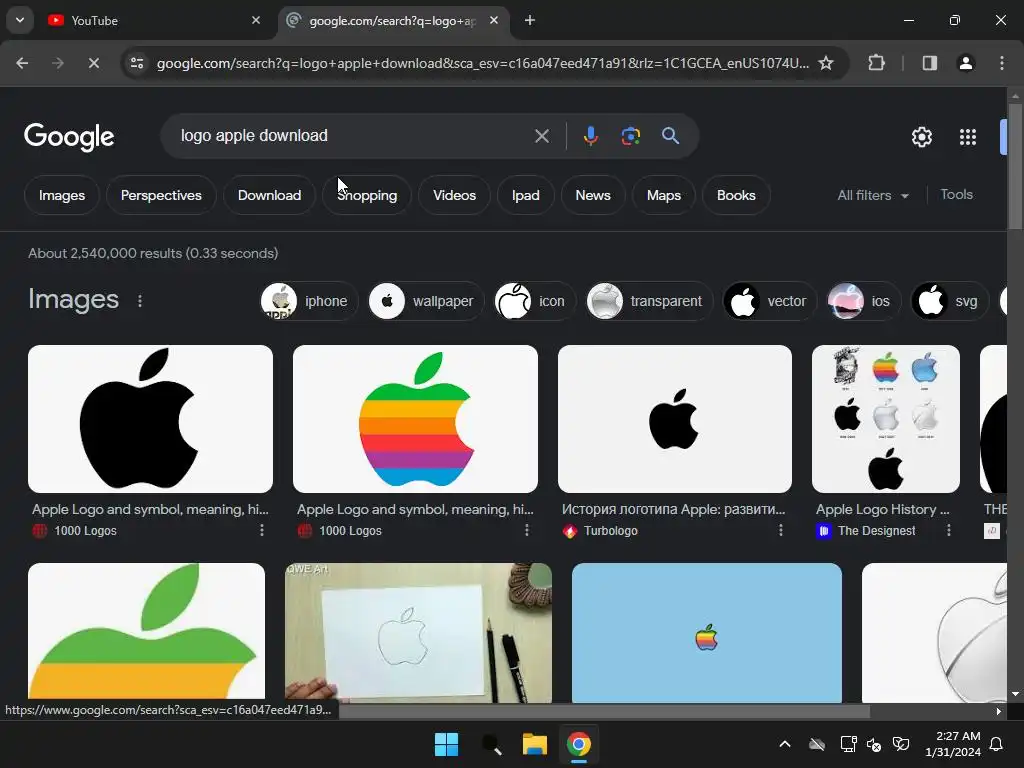Open the Turbologo small apple thumbnail

point(675,419)
